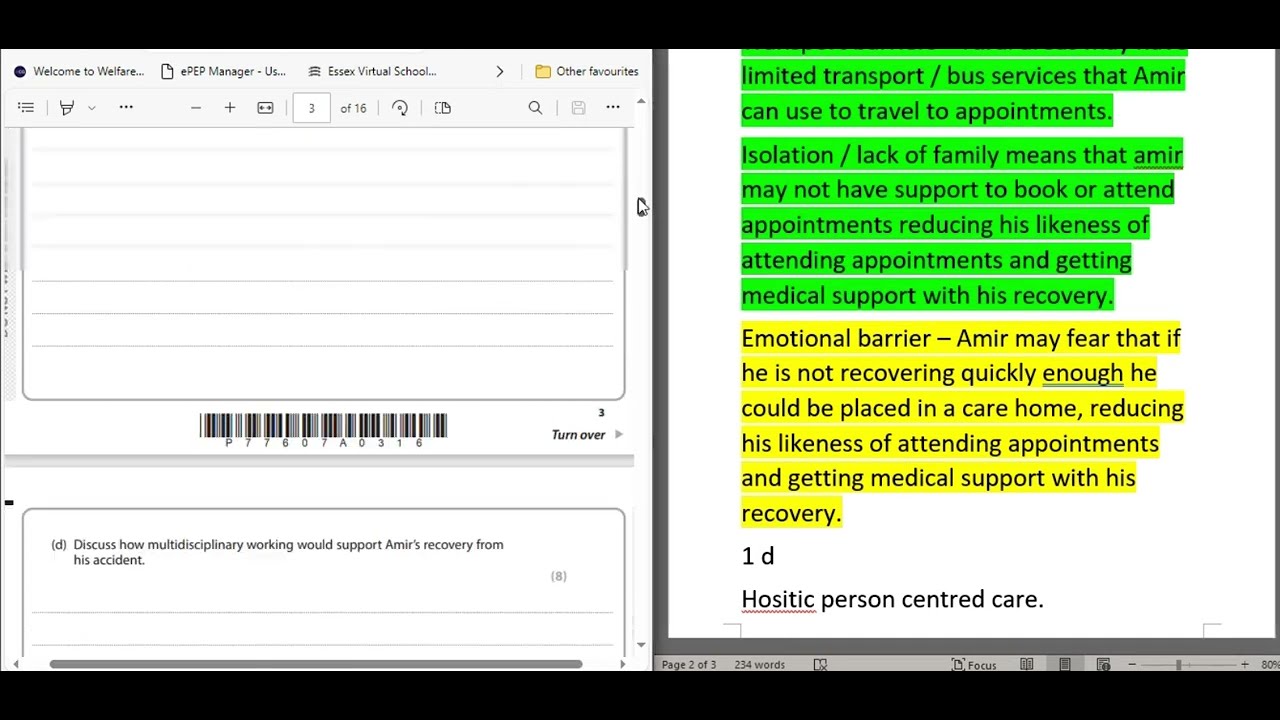1280x720 pixels.
Task: Rotate the PDF page
Action: (x=400, y=108)
